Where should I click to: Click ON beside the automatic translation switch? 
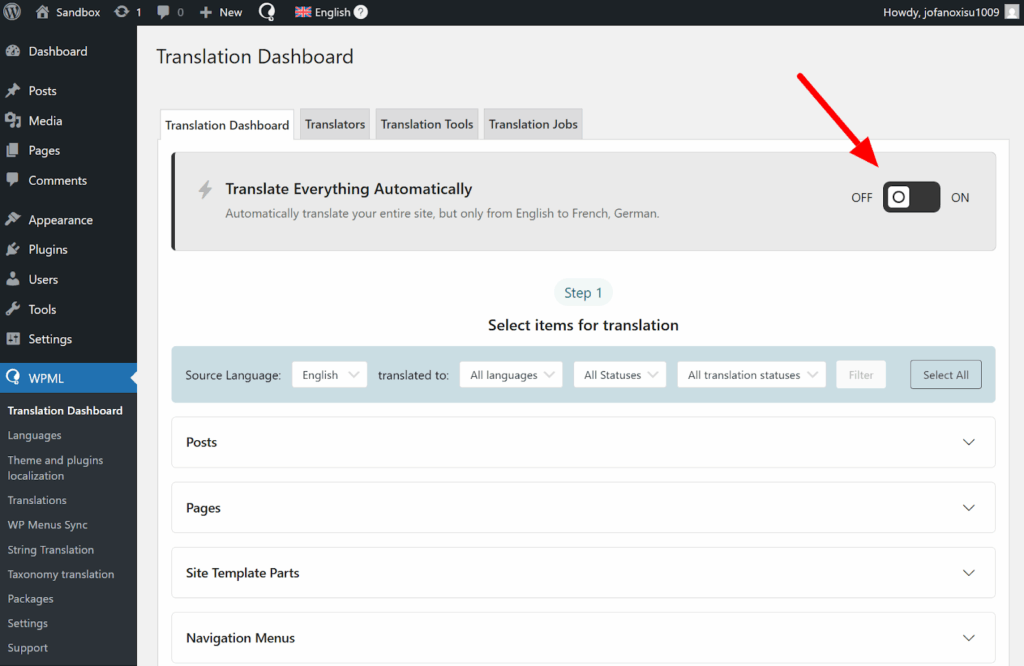959,197
